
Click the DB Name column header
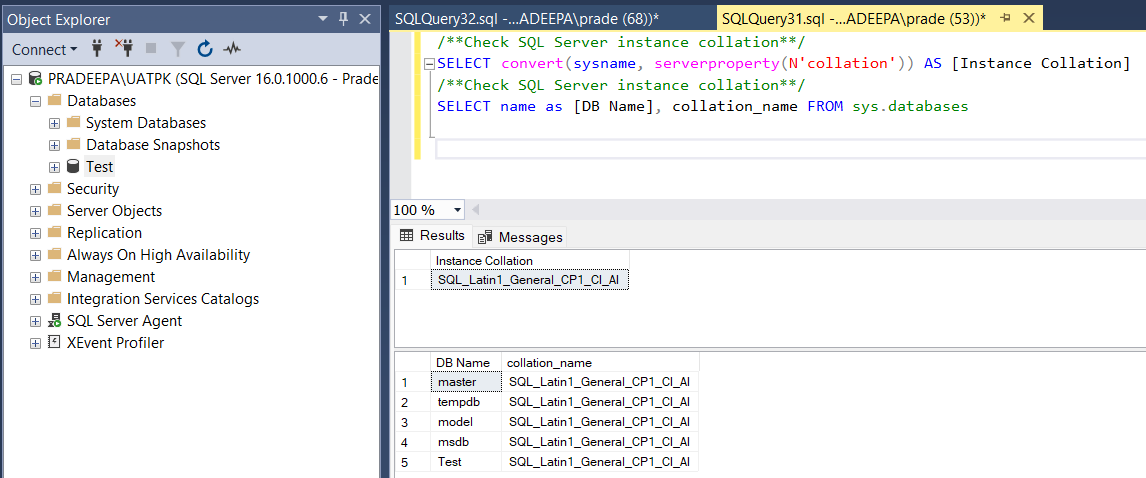point(466,363)
